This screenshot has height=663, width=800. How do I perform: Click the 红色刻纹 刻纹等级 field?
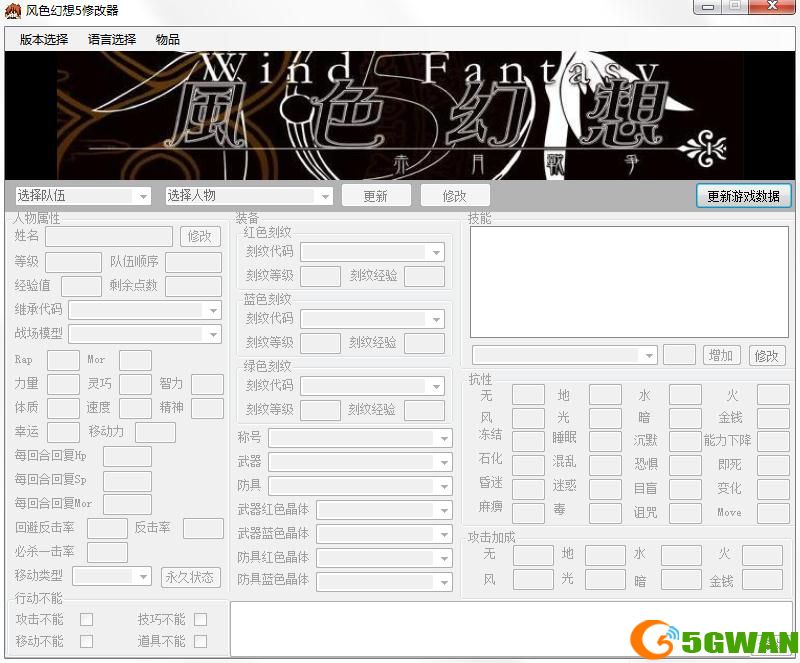coord(320,276)
